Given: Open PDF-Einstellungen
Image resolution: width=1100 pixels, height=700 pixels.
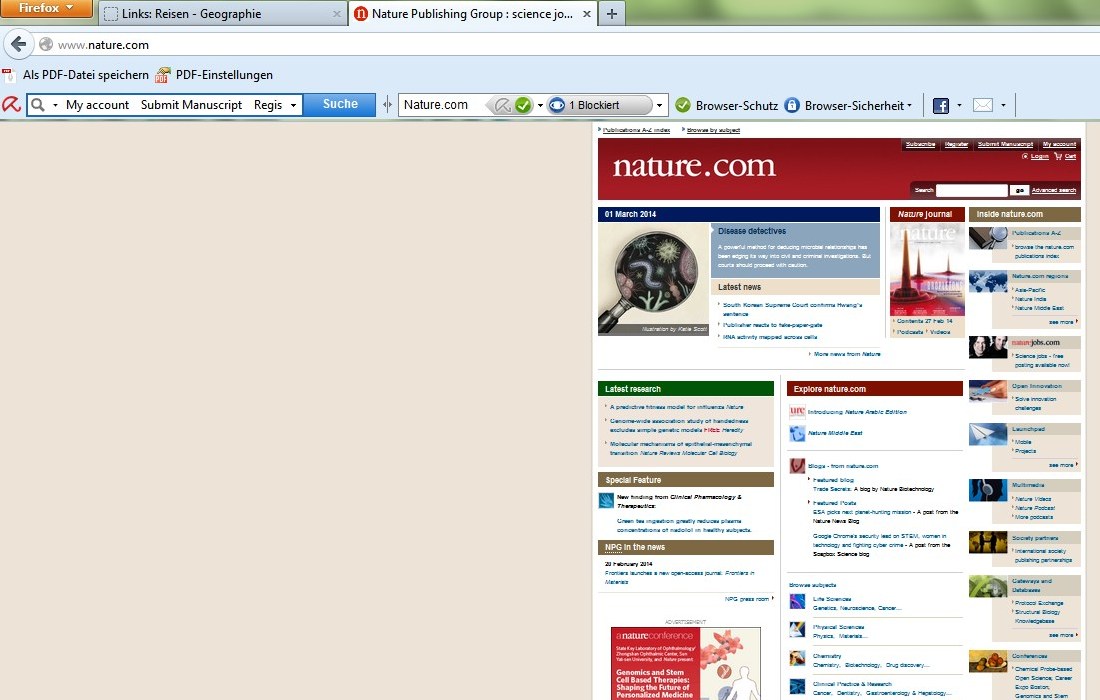Looking at the screenshot, I should click(x=224, y=75).
